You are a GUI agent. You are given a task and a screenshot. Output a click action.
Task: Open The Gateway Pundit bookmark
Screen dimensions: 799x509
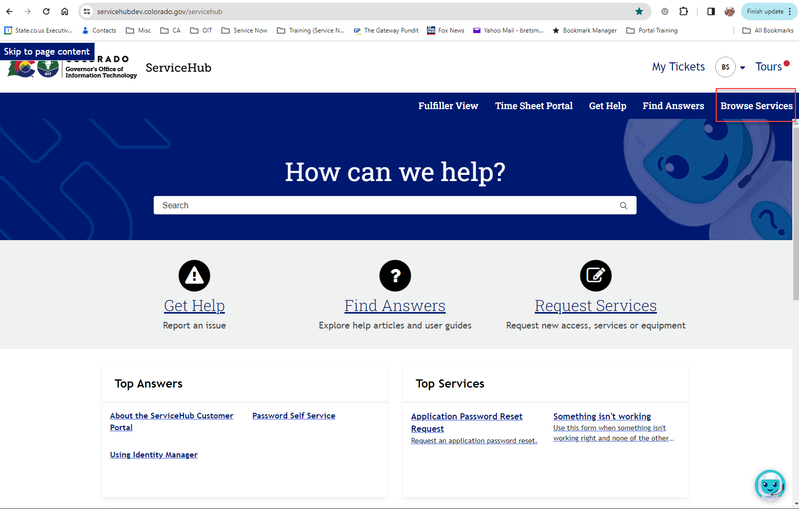click(x=386, y=31)
